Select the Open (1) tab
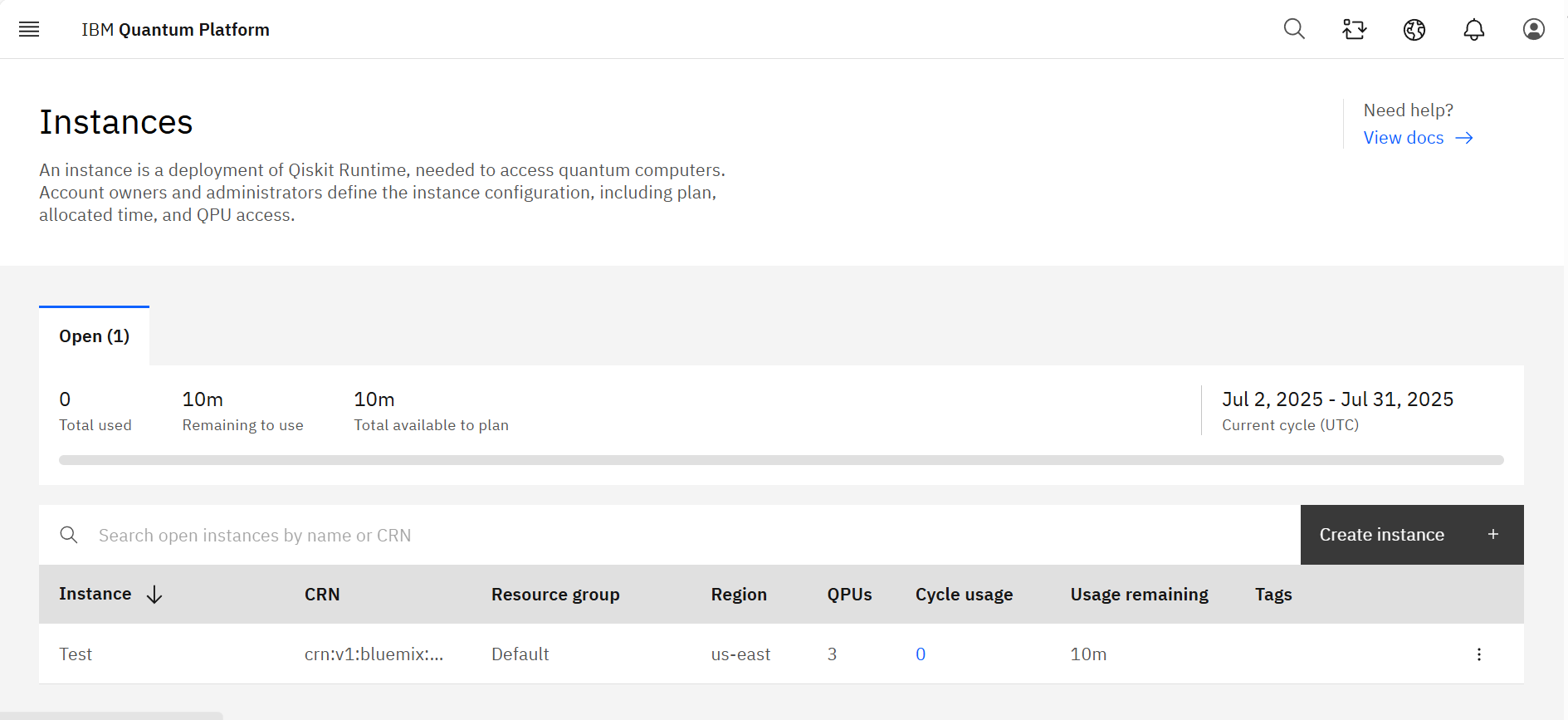This screenshot has height=720, width=1568. [94, 336]
